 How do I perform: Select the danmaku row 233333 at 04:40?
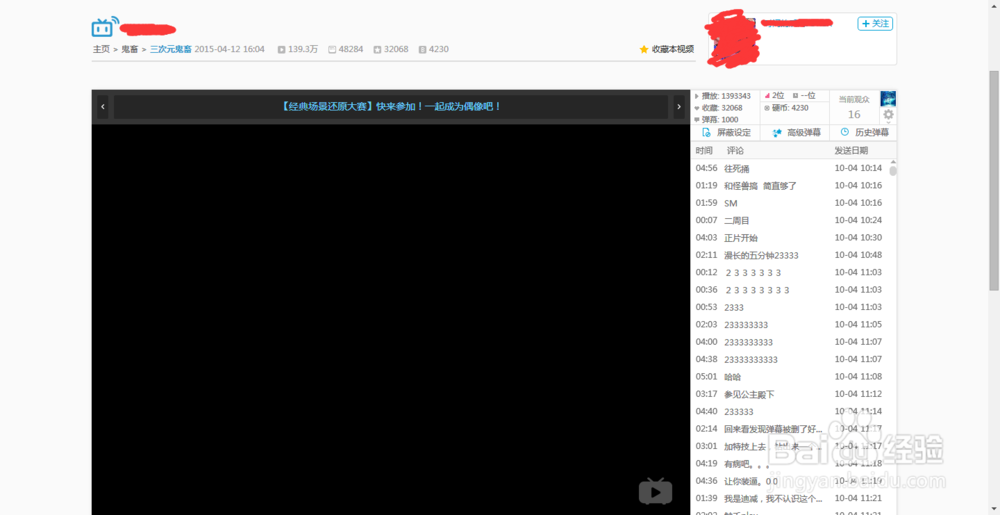[x=790, y=412]
